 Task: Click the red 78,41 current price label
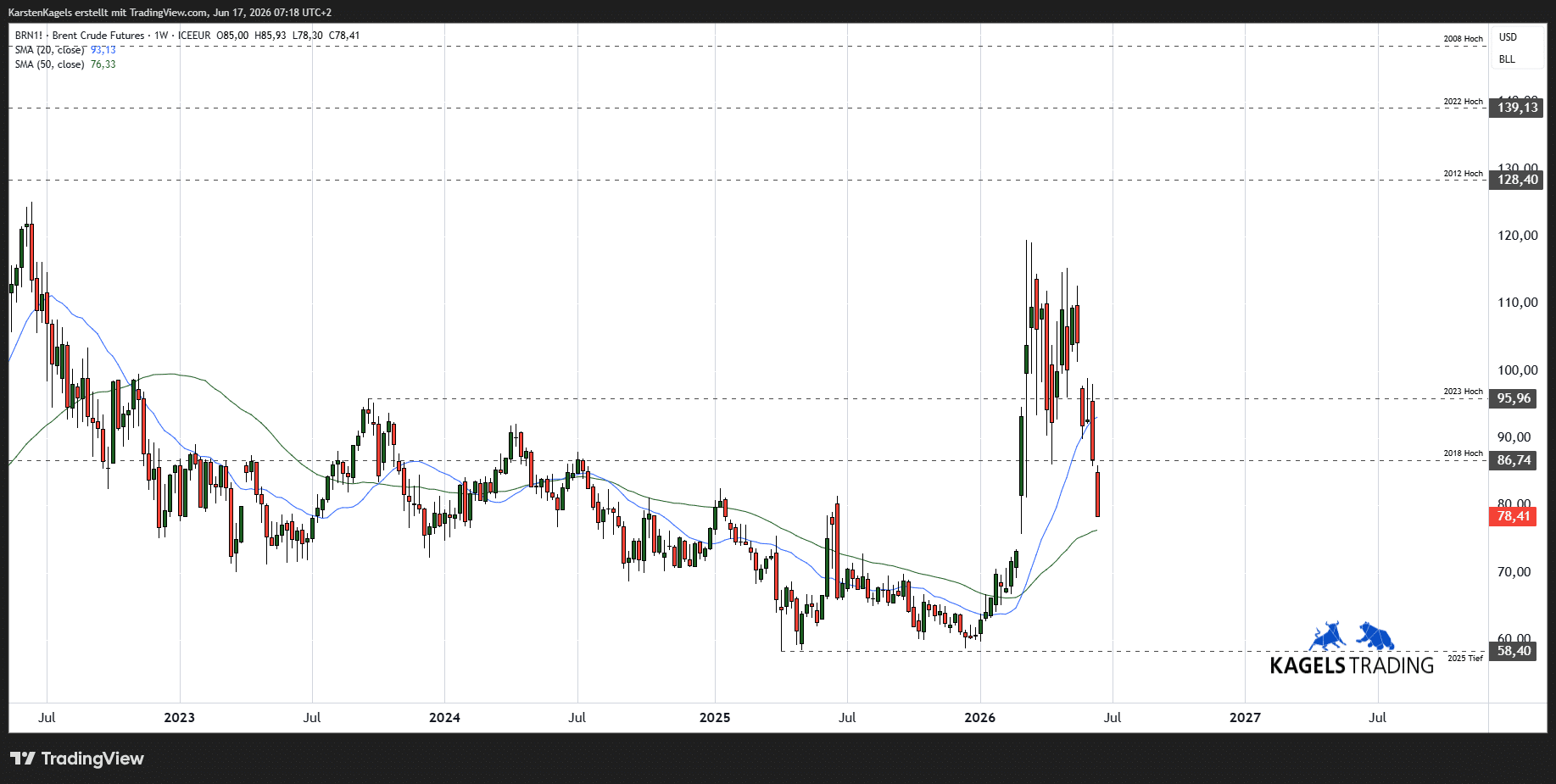(x=1514, y=516)
